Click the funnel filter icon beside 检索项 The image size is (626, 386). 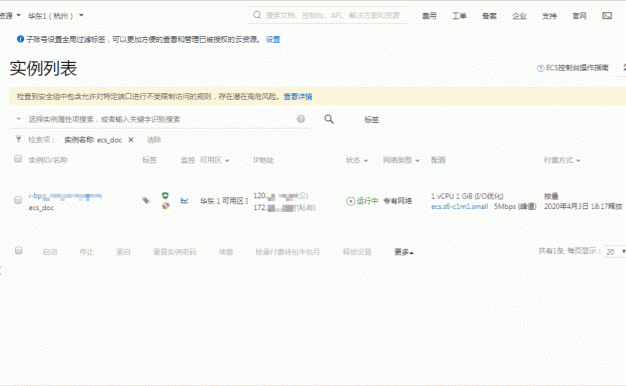tap(18, 139)
